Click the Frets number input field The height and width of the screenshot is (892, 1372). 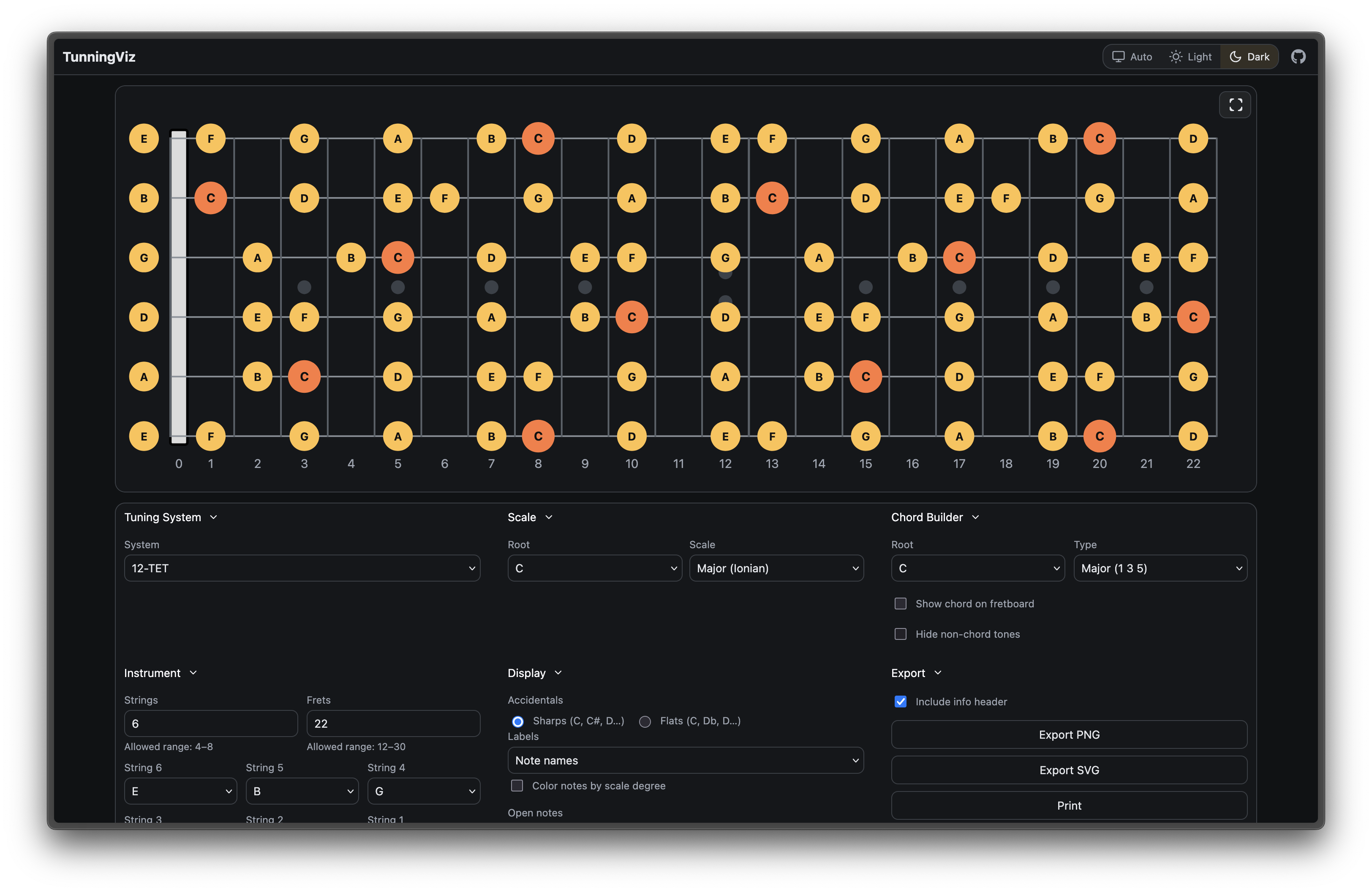coord(393,724)
